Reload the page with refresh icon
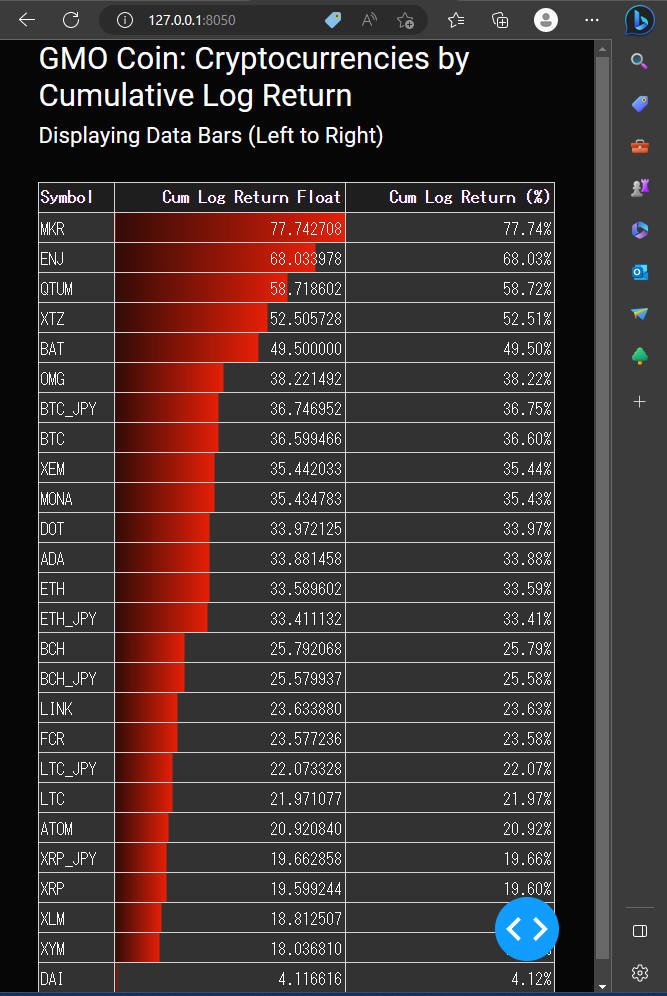Image resolution: width=667 pixels, height=996 pixels. click(x=71, y=20)
